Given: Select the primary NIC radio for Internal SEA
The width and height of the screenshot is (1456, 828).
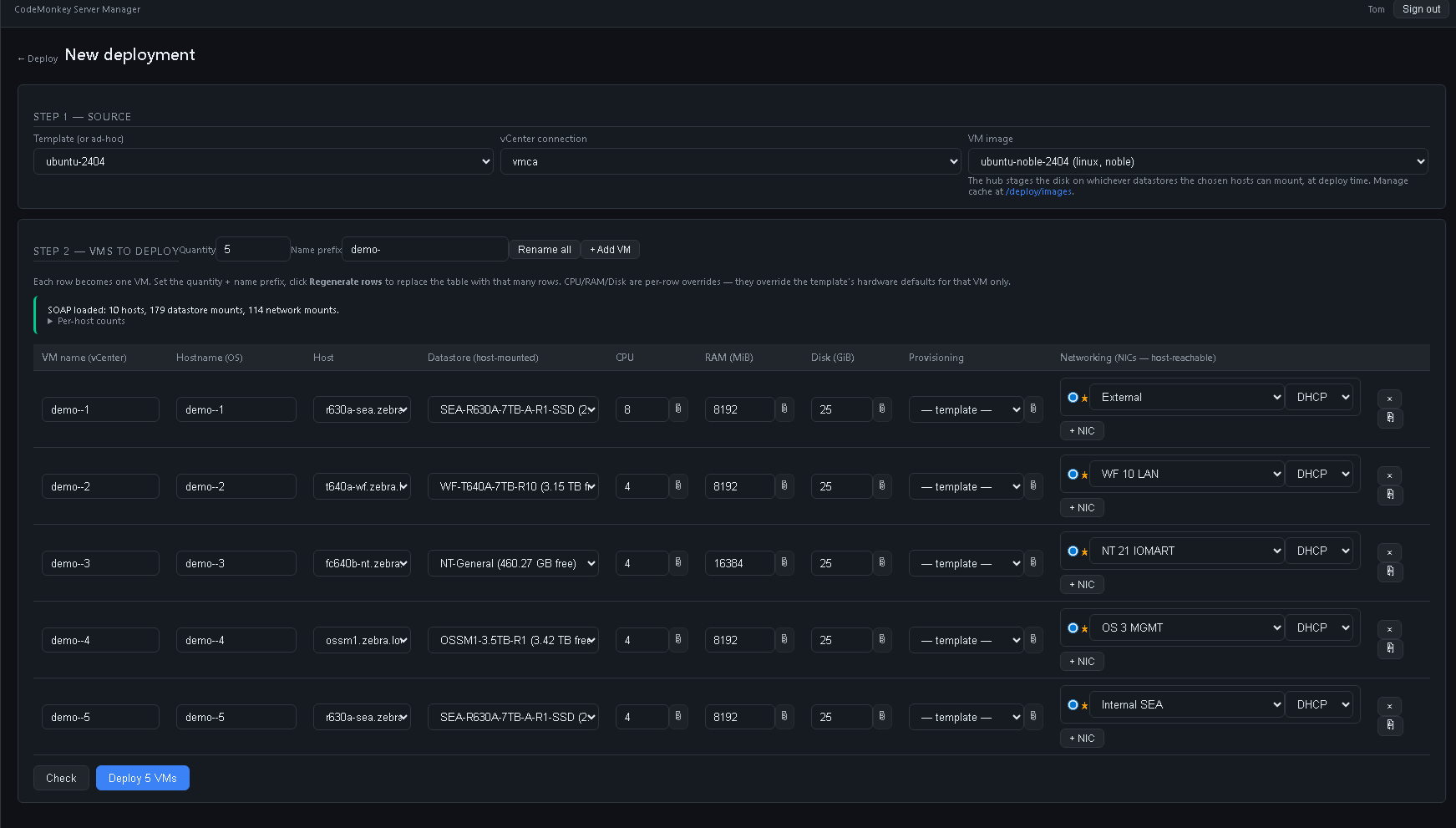Looking at the screenshot, I should 1073,705.
